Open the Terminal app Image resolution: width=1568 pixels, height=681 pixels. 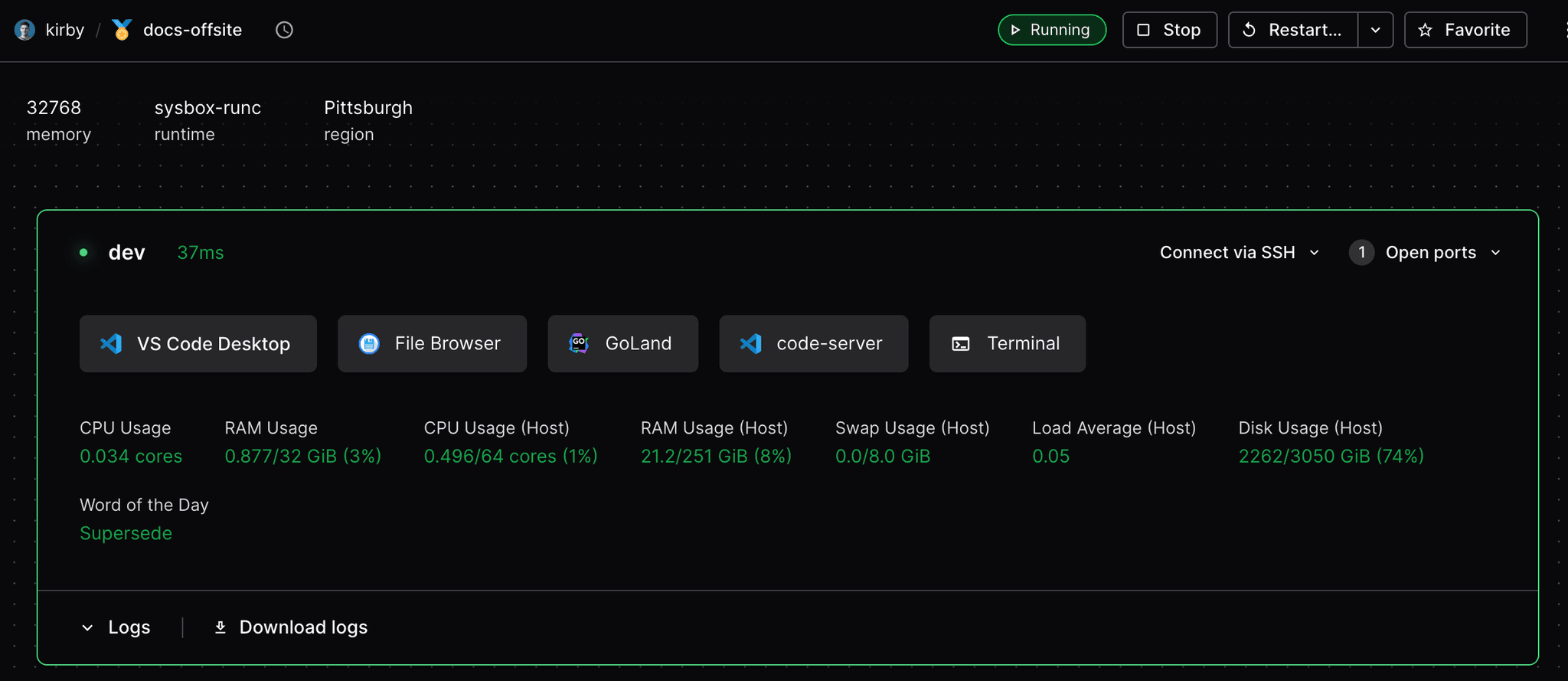pos(1007,343)
